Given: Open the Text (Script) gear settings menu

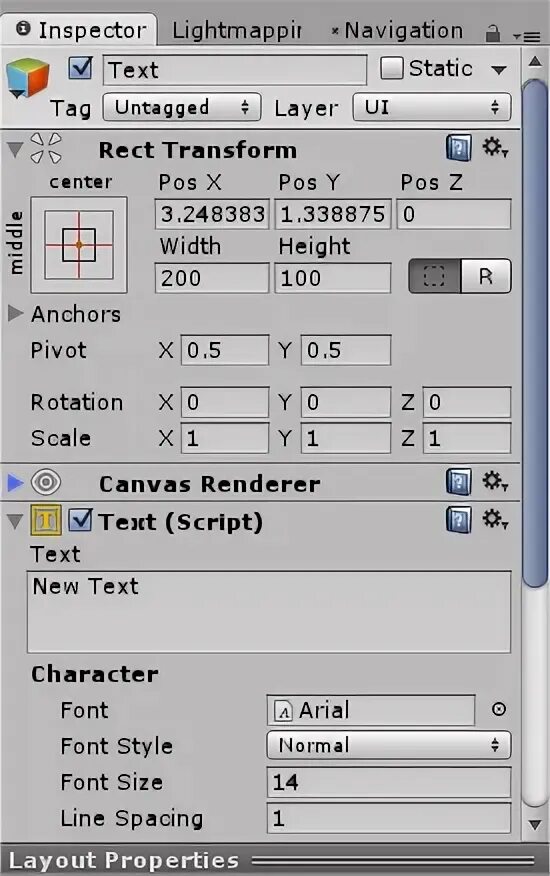Looking at the screenshot, I should click(x=495, y=520).
